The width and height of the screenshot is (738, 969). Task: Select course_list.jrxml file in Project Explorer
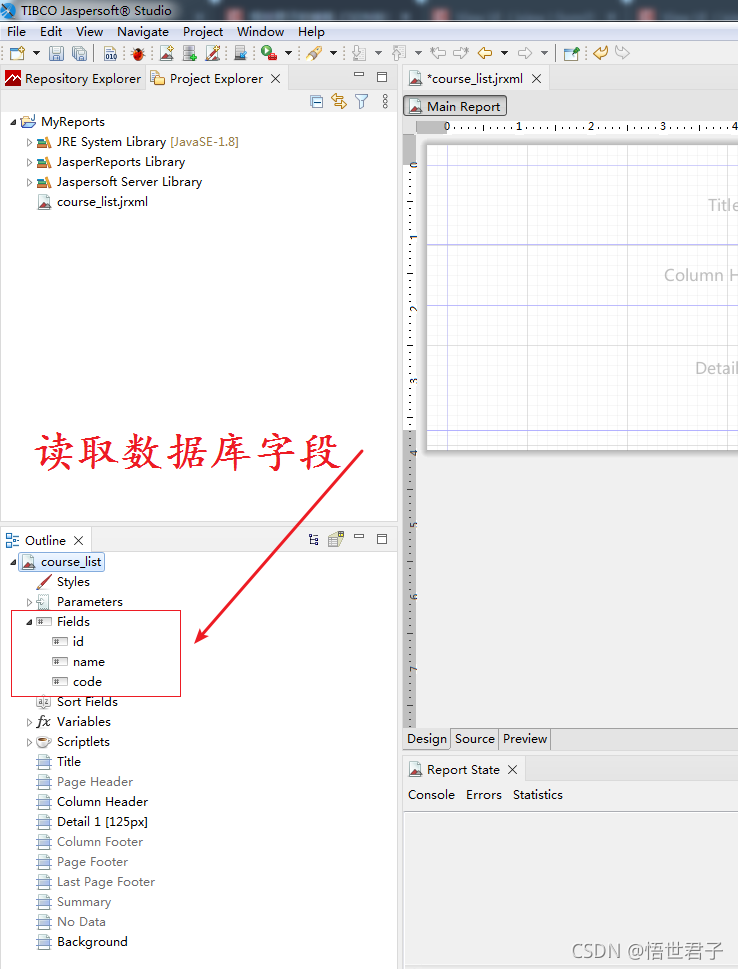pos(102,202)
